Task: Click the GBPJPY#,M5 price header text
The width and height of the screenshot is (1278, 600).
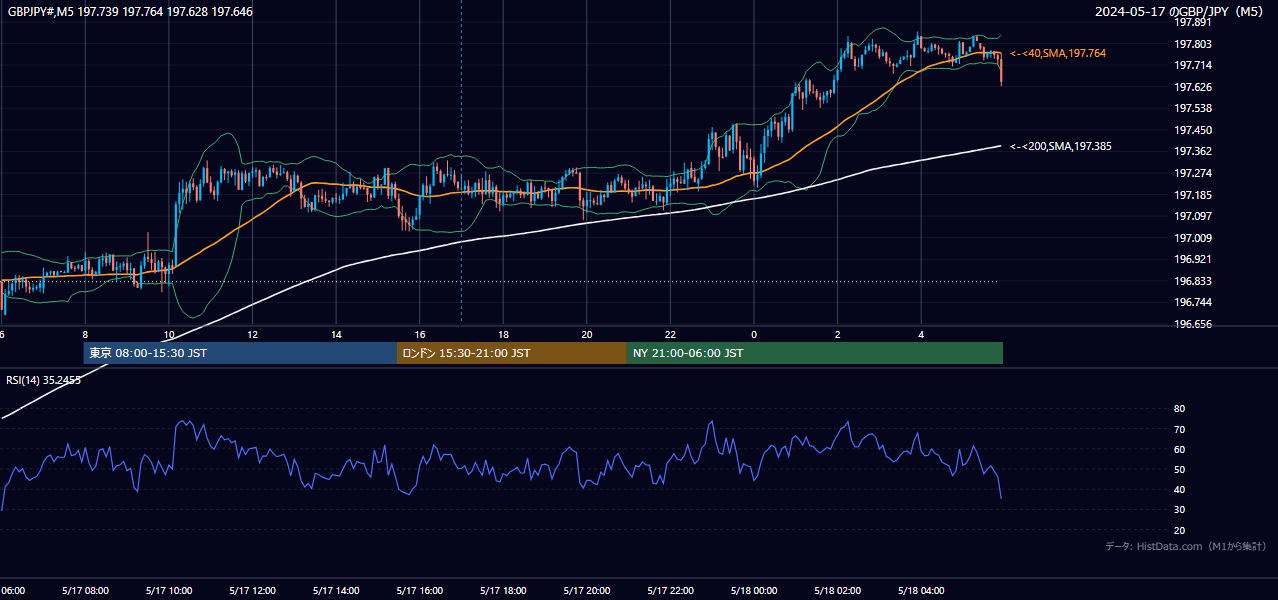Action: (130, 12)
